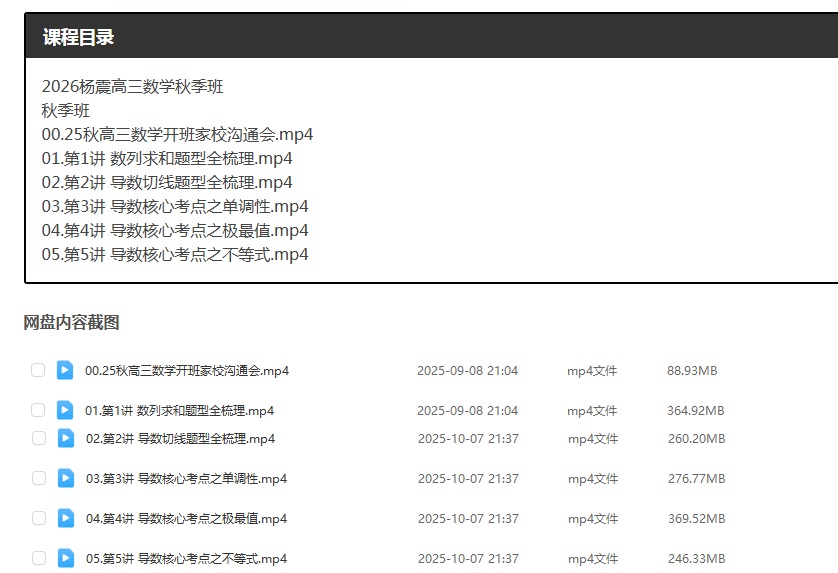Click catalog entry 00.25秋高三数学开班家校沟通会.mp4
Image resolution: width=838 pixels, height=573 pixels.
click(177, 134)
